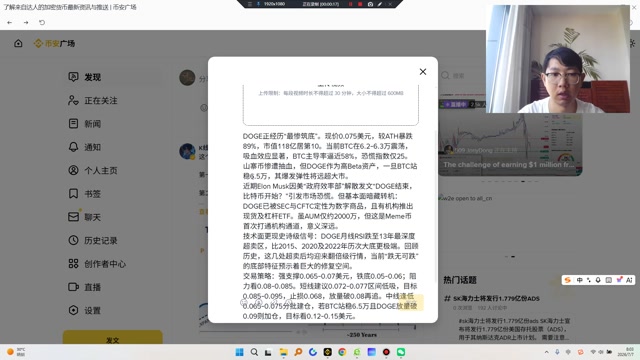Click into the DOGE post text area

pyautogui.click(x=331, y=226)
